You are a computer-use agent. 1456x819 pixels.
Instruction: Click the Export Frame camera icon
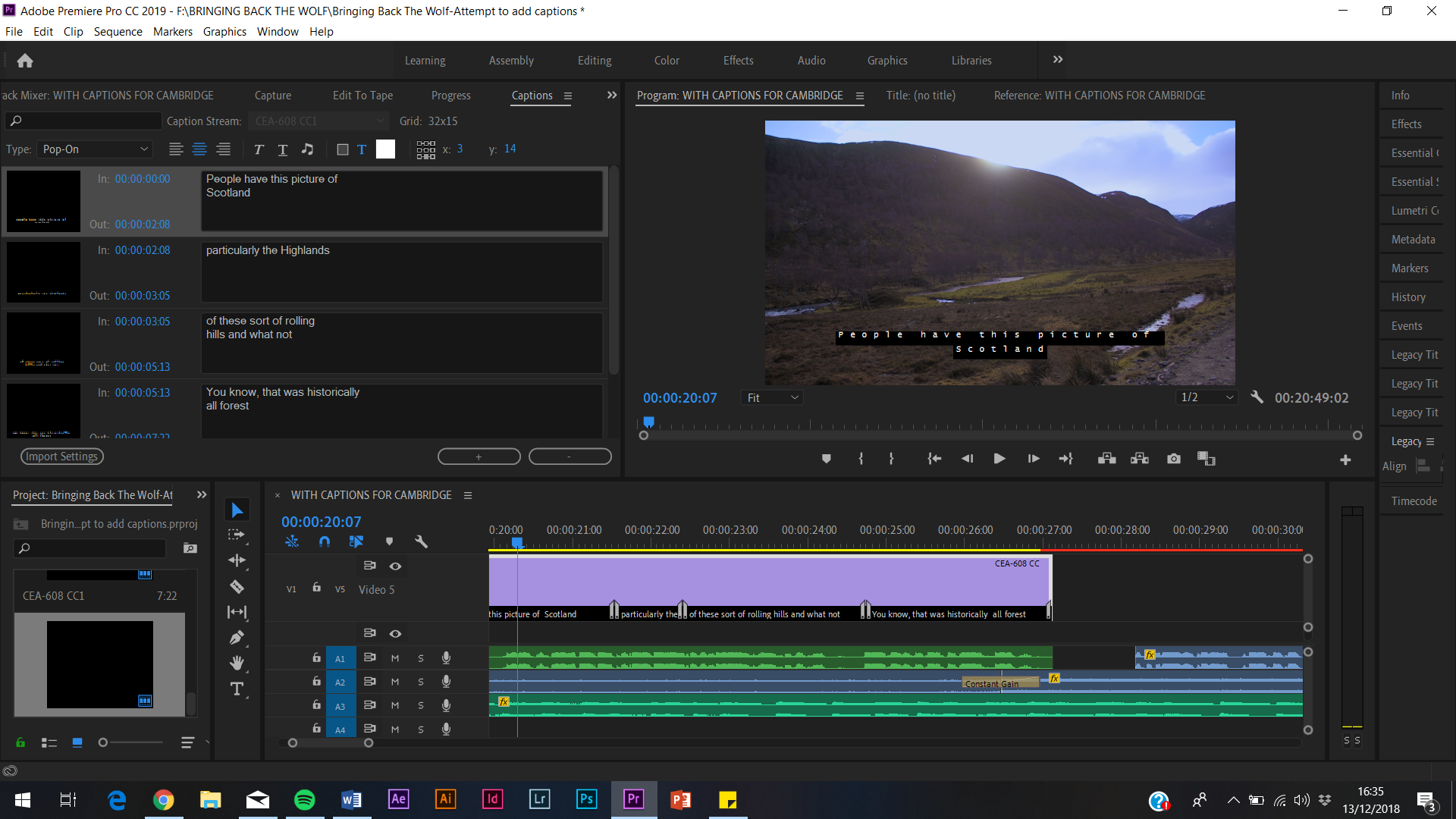tap(1173, 458)
